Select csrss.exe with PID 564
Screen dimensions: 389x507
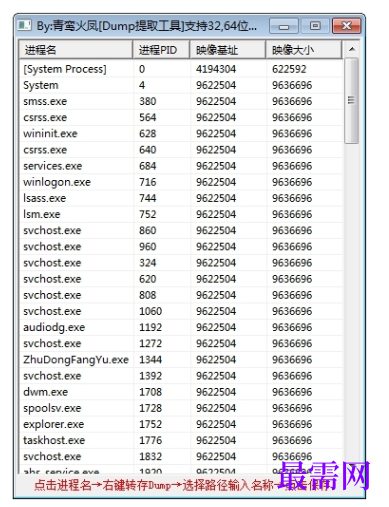click(181, 117)
